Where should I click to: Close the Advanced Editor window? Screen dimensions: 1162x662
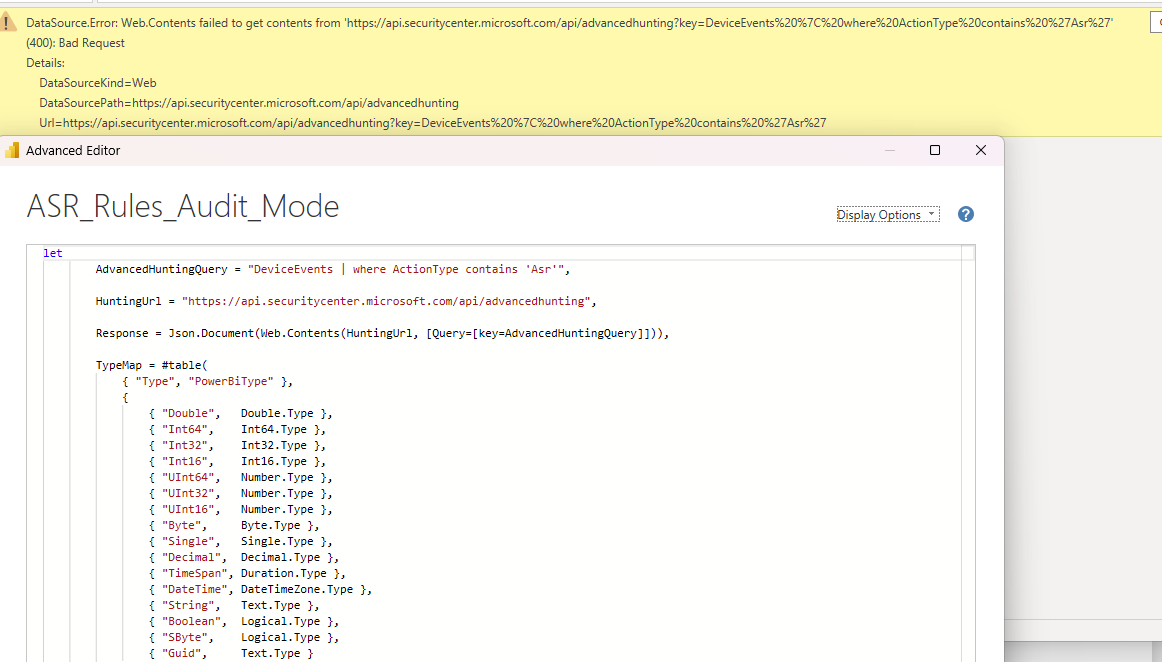980,150
